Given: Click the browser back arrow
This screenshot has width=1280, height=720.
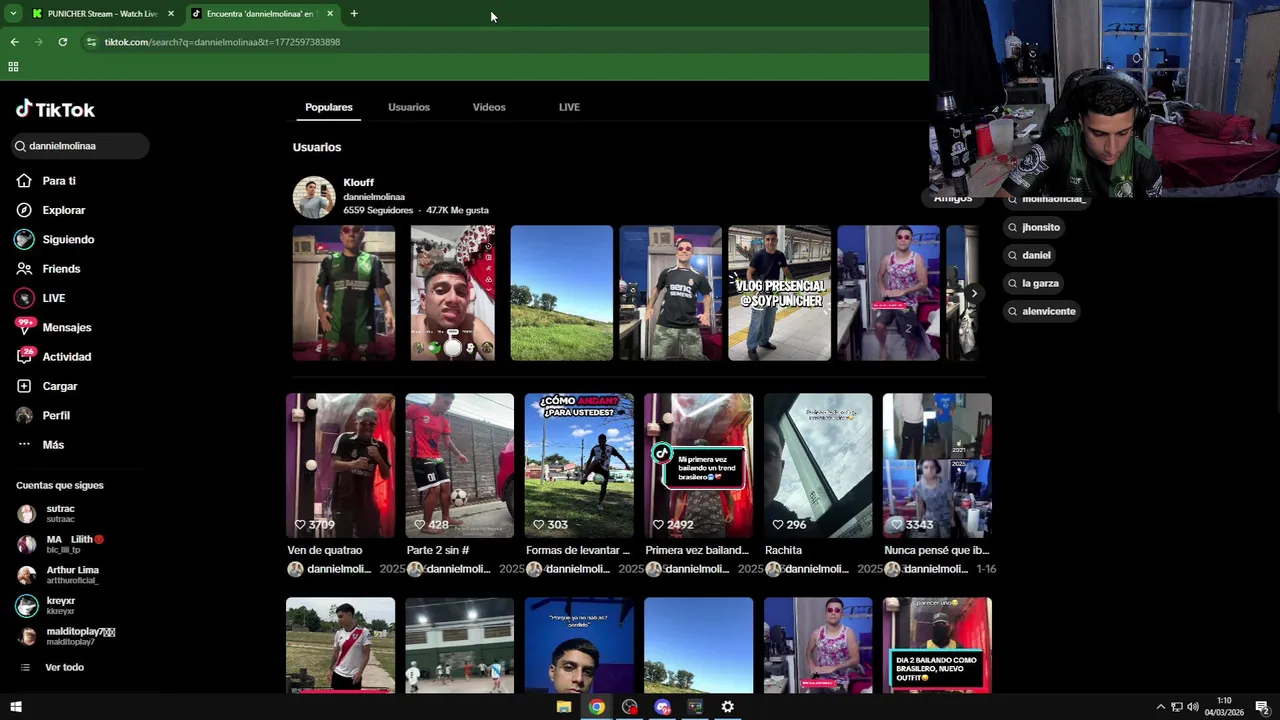Looking at the screenshot, I should (14, 42).
